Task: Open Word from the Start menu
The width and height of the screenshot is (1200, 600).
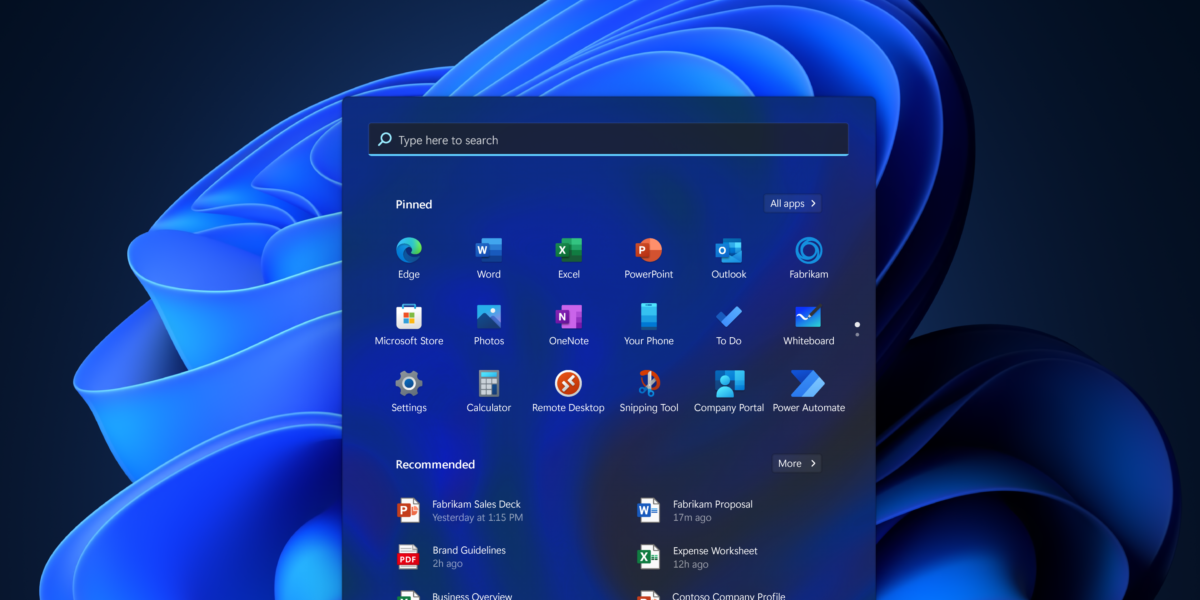Action: 488,251
